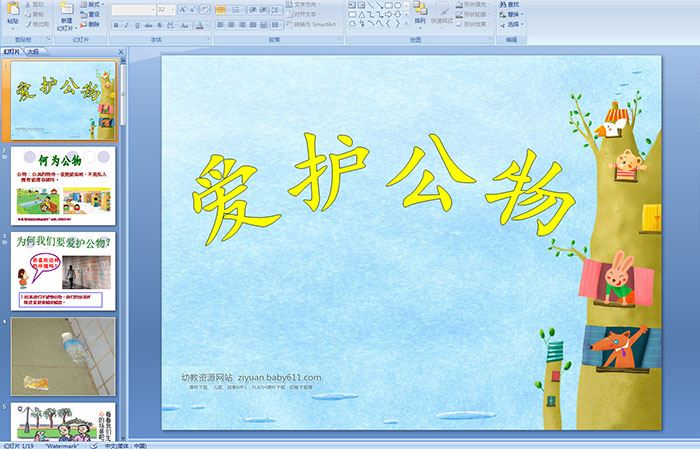Toggle italic text formatting

point(125,25)
